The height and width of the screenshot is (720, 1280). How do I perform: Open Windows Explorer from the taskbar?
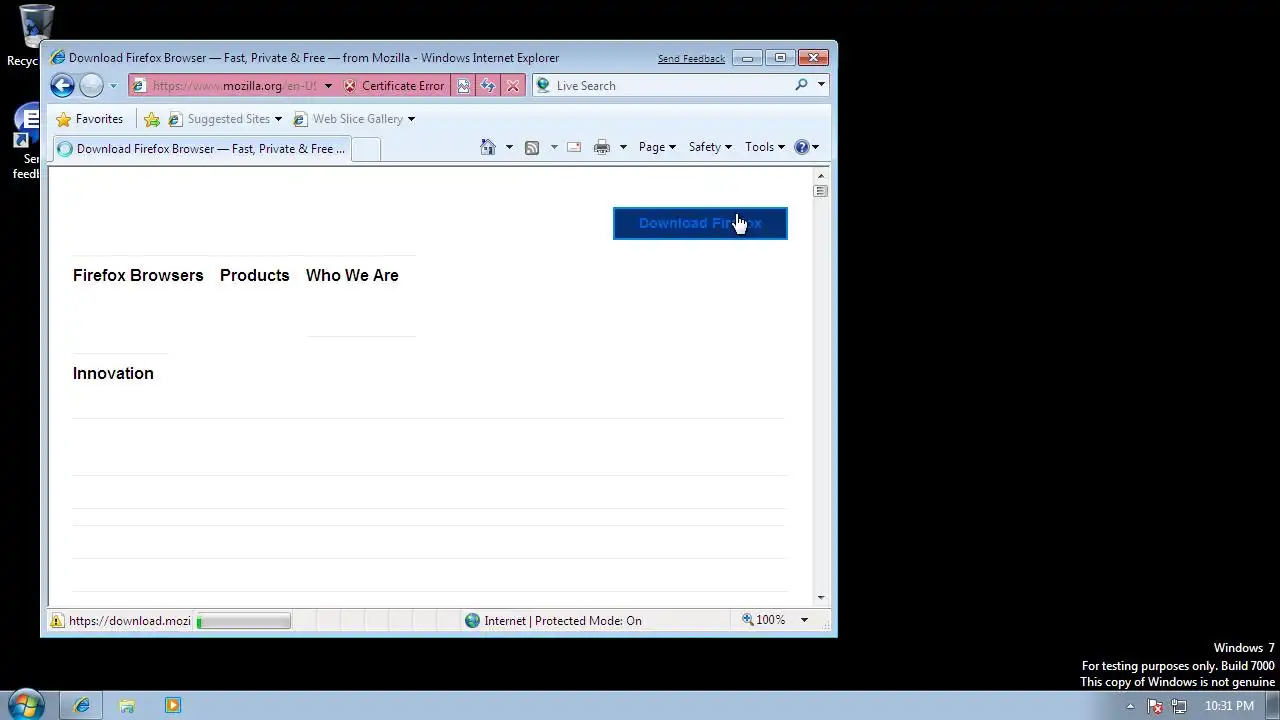click(127, 705)
